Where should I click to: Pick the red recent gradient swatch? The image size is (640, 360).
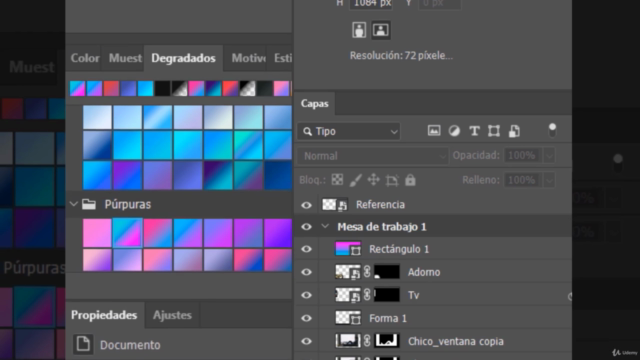[111, 89]
